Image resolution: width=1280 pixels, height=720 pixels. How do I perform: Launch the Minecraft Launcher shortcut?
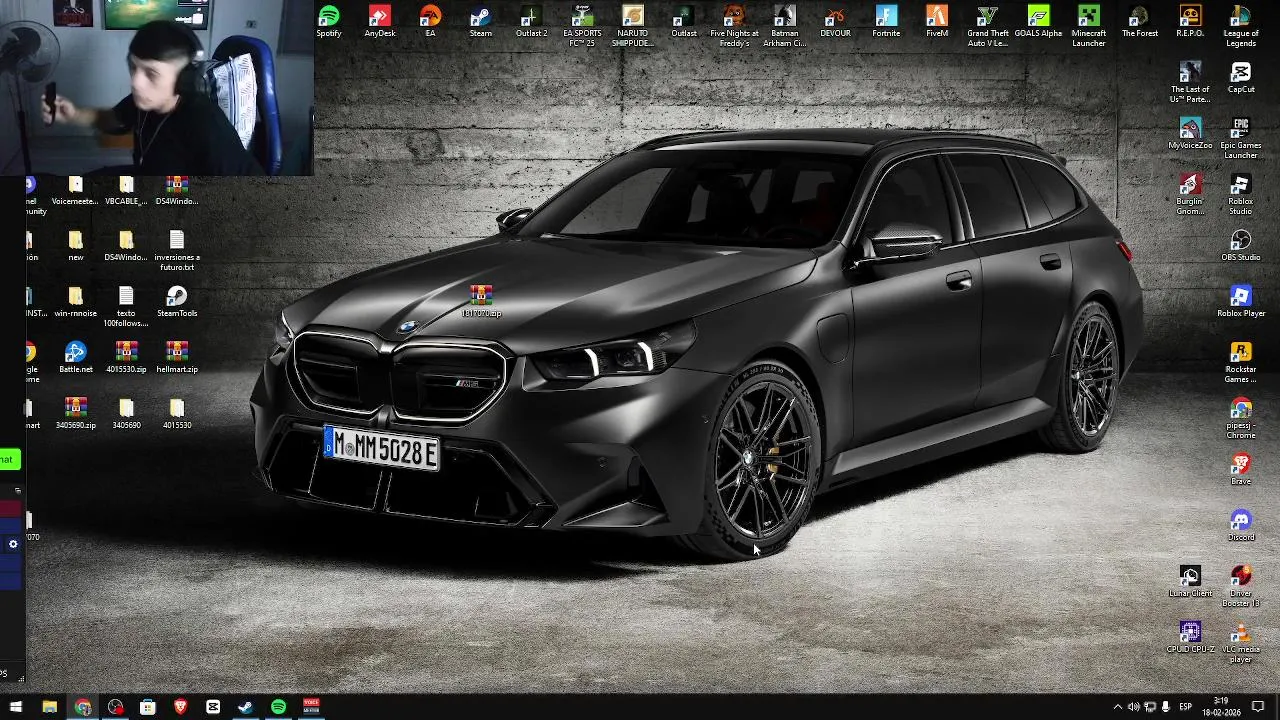1089,26
